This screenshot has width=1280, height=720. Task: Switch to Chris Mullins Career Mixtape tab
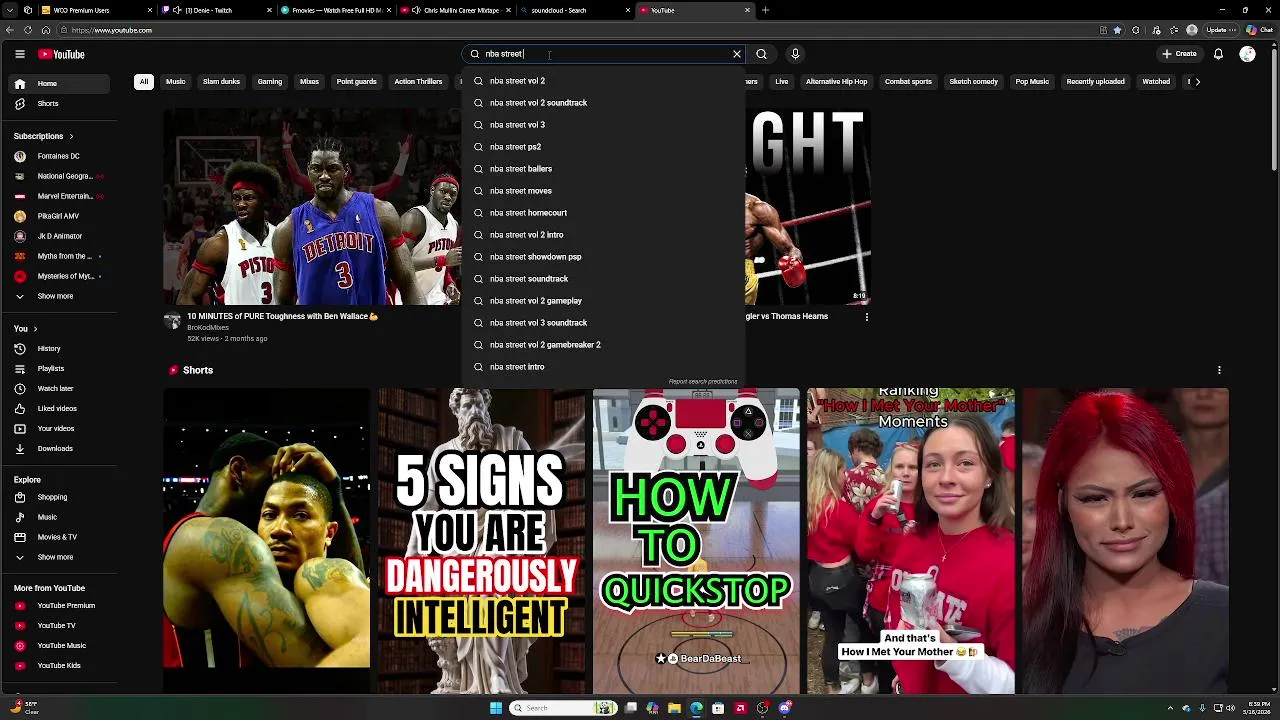coord(454,10)
